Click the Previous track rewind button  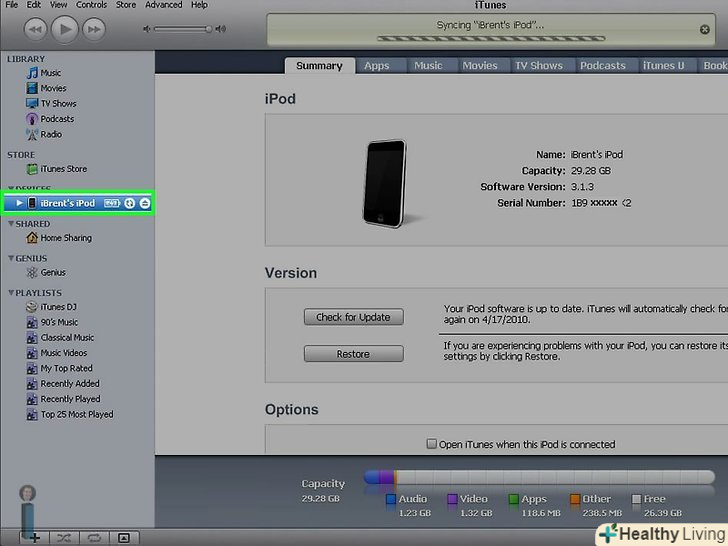35,29
